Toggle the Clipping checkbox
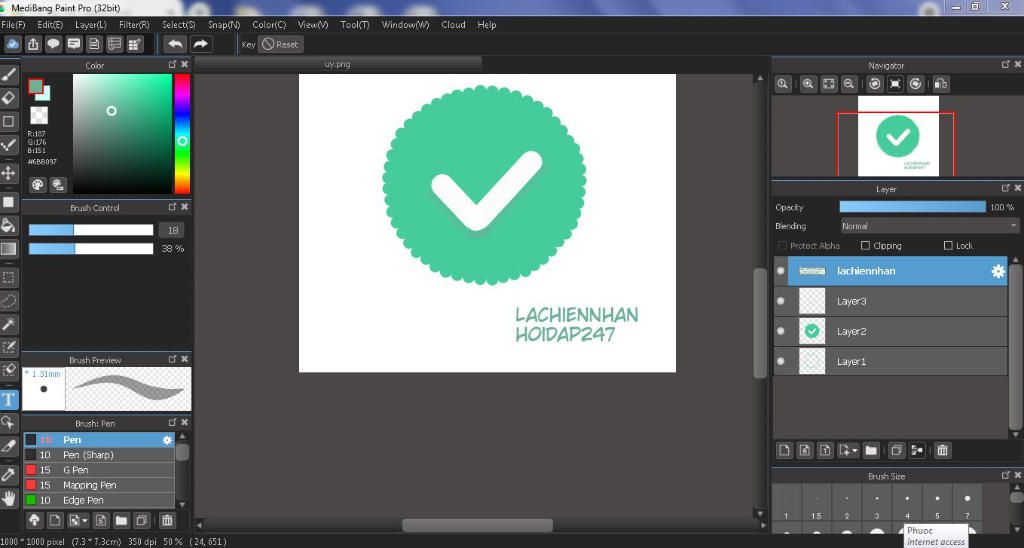 click(x=865, y=246)
